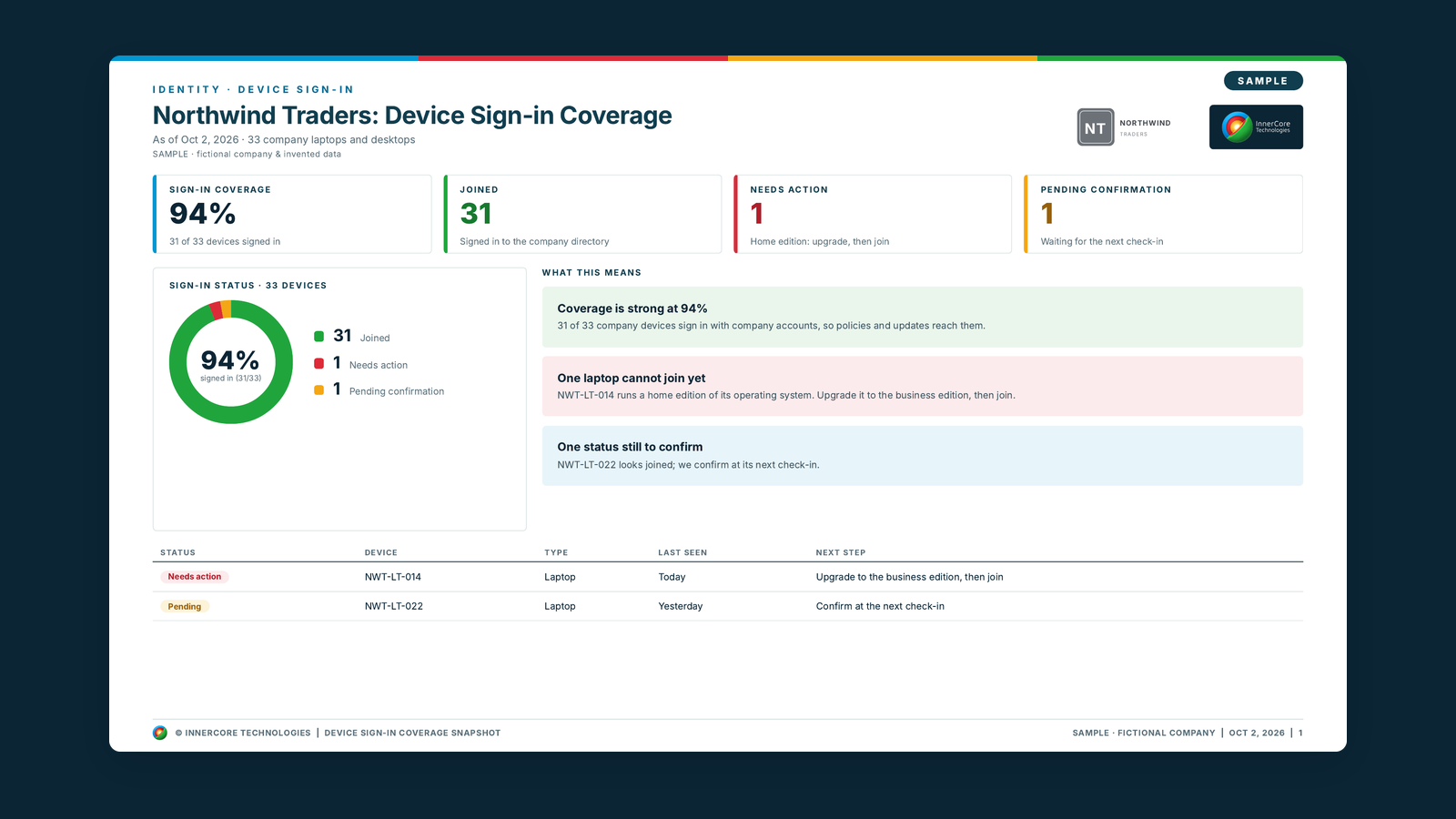Screen dimensions: 1456x819
Task: Select the green Joined legend swatch
Action: click(319, 337)
